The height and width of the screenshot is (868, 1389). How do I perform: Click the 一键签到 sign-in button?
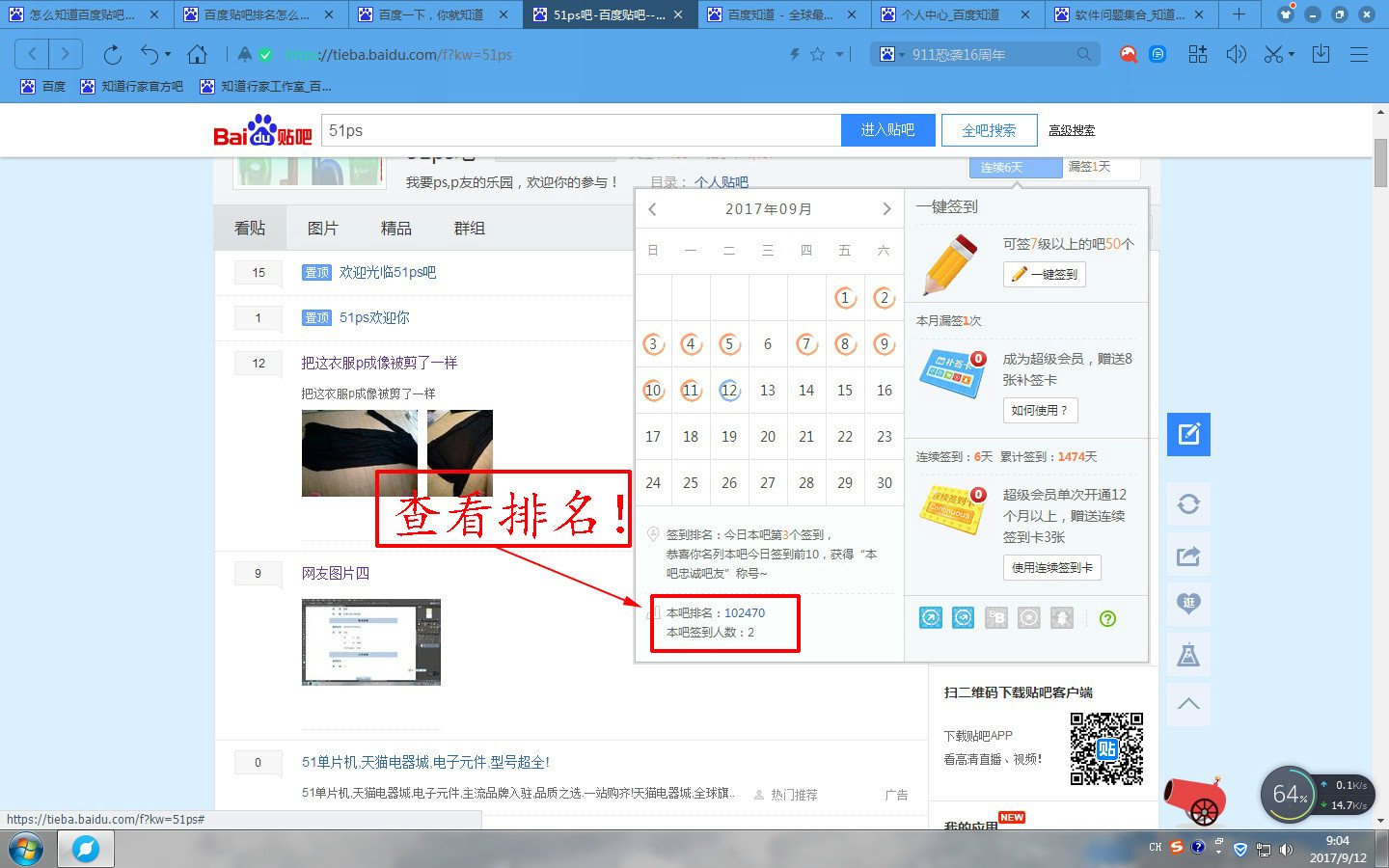pyautogui.click(x=1044, y=274)
